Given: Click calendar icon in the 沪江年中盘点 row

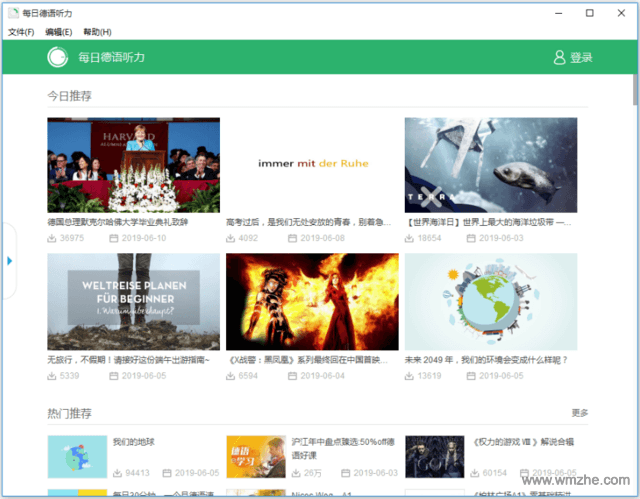Looking at the screenshot, I should click(346, 473).
